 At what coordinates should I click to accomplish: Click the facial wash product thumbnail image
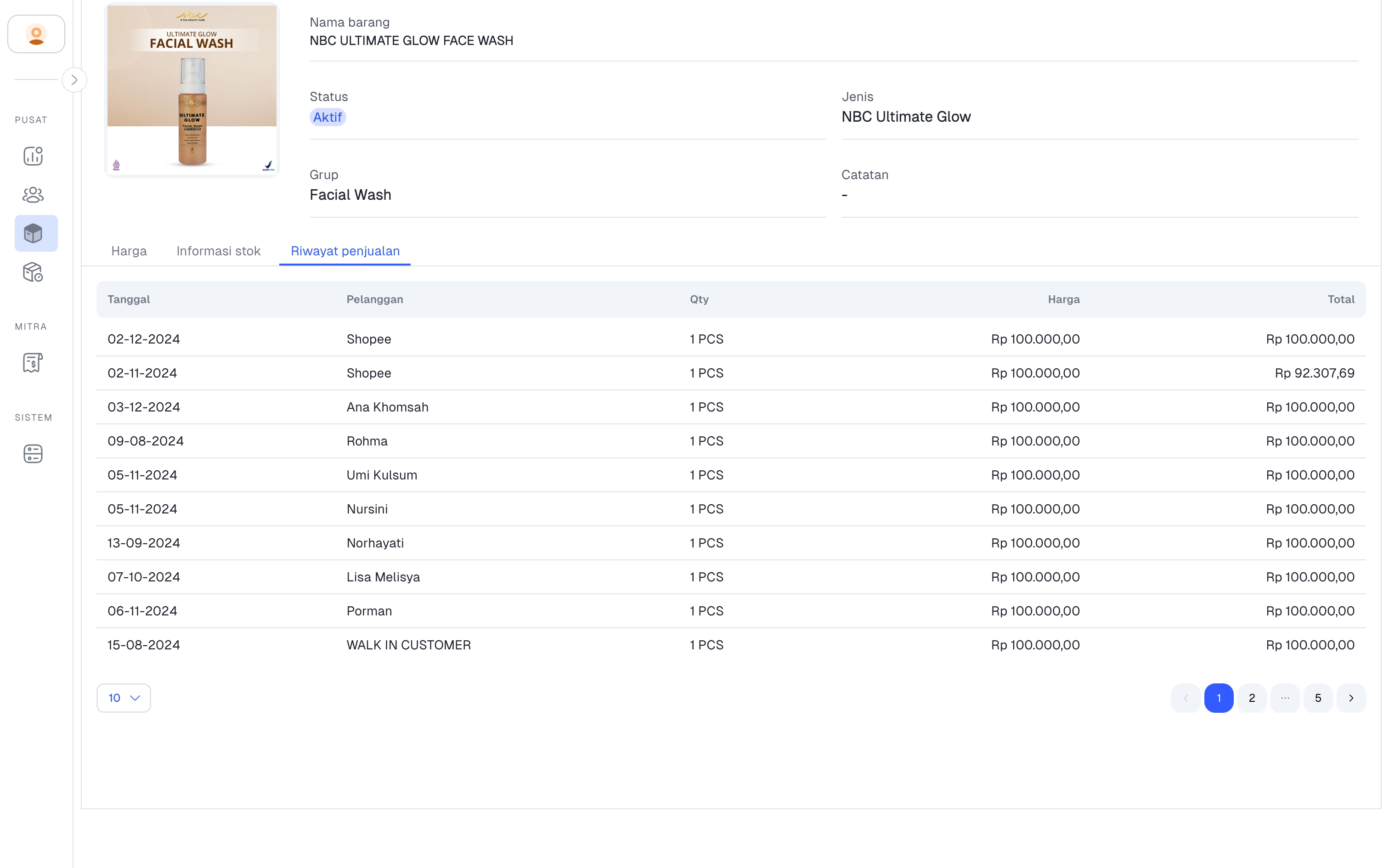pos(192,90)
